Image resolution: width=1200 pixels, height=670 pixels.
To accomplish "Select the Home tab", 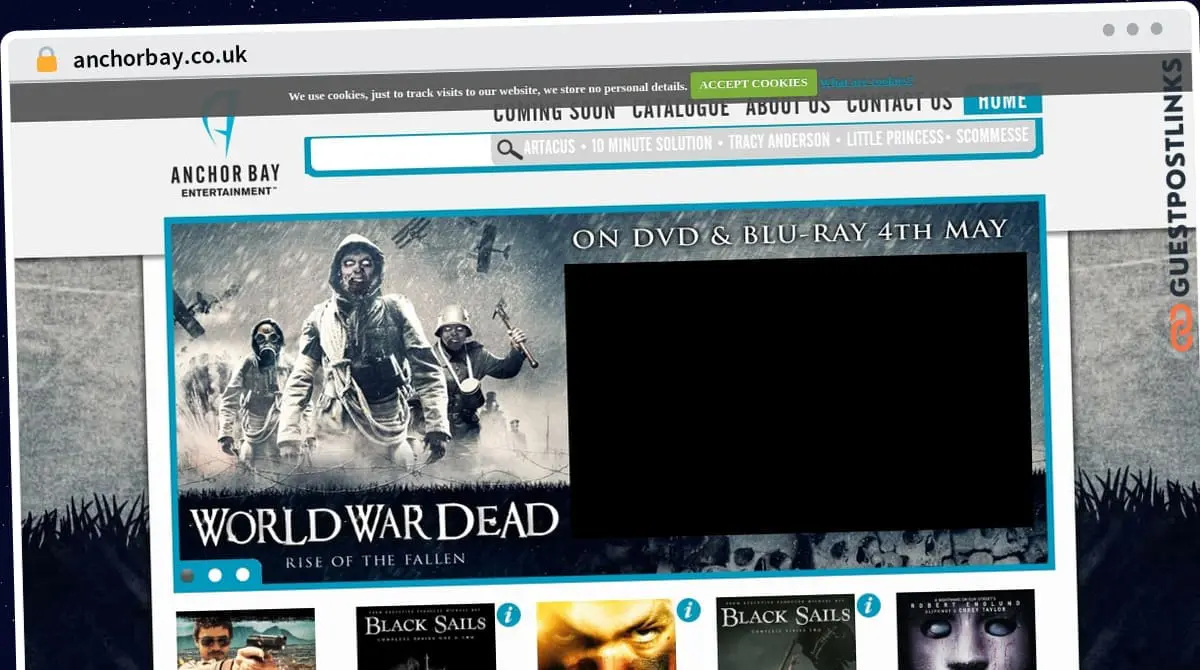I will point(1003,100).
